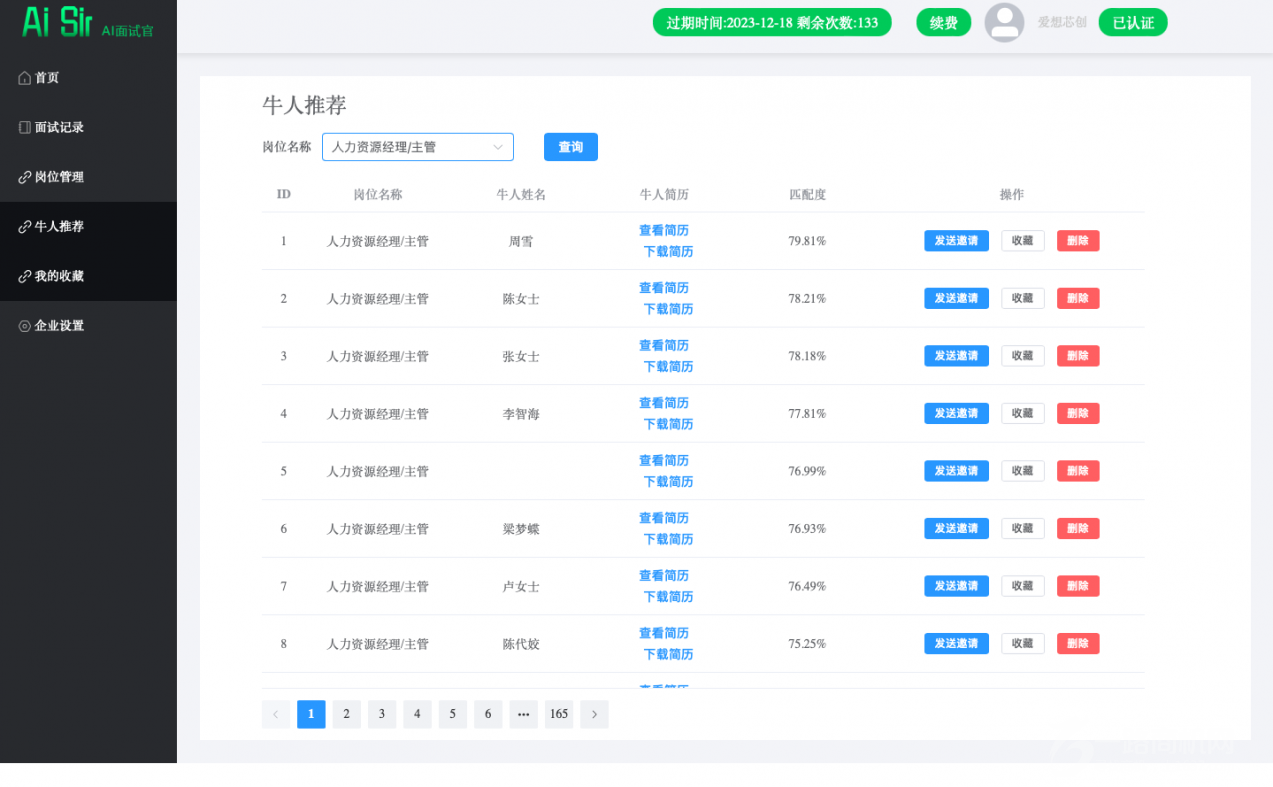Open the 岗位名称 dropdown

point(417,147)
